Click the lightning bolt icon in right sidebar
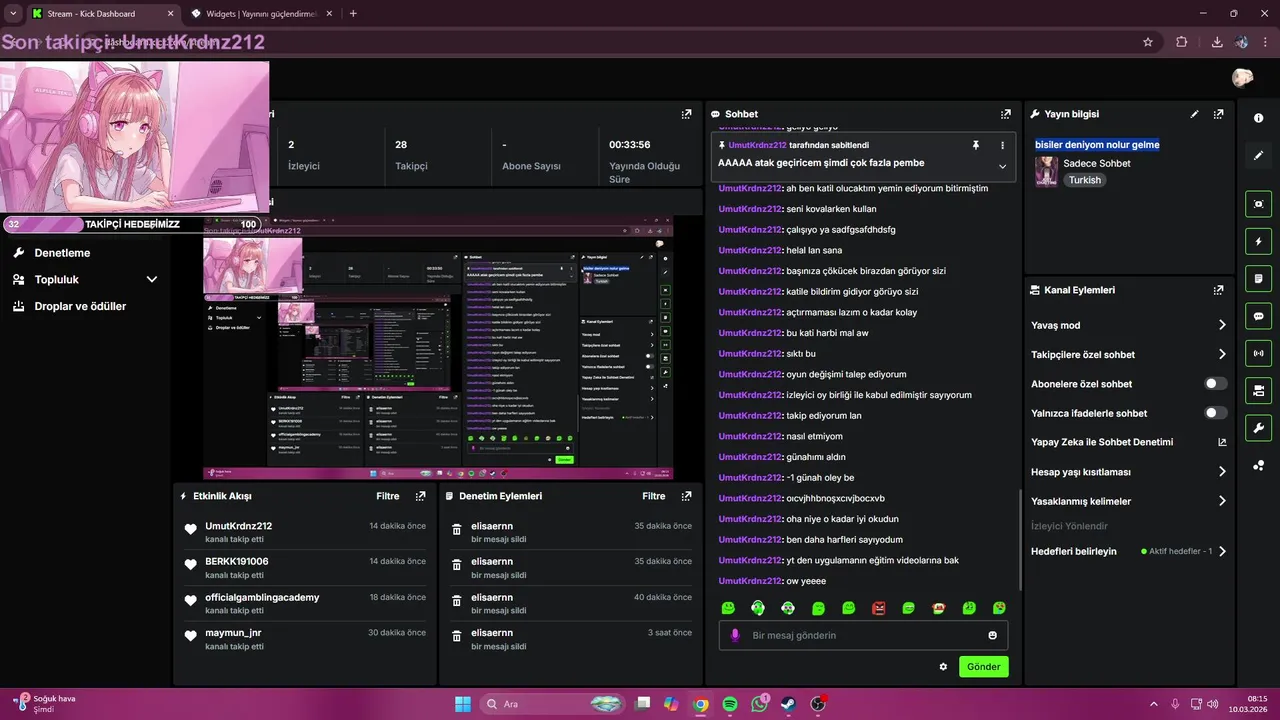 [1258, 241]
